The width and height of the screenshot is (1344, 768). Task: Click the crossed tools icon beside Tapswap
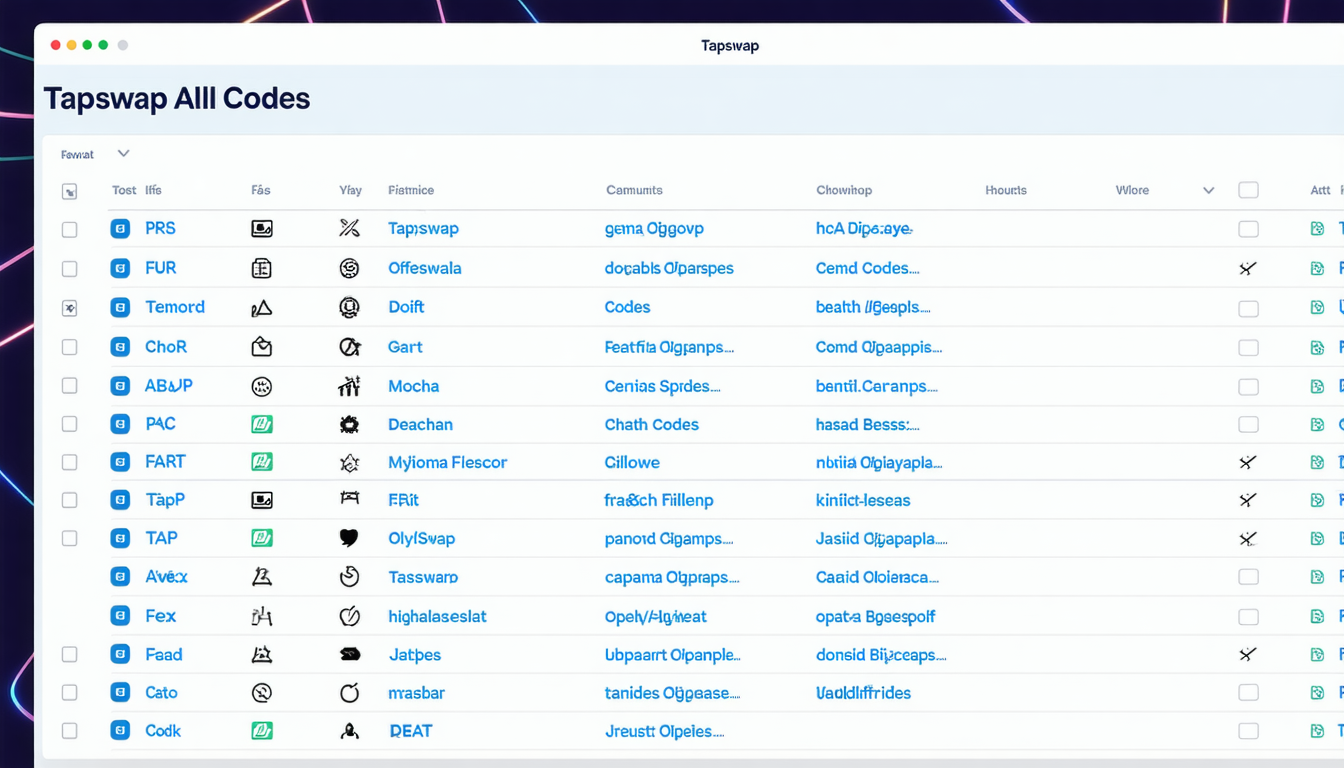(349, 229)
